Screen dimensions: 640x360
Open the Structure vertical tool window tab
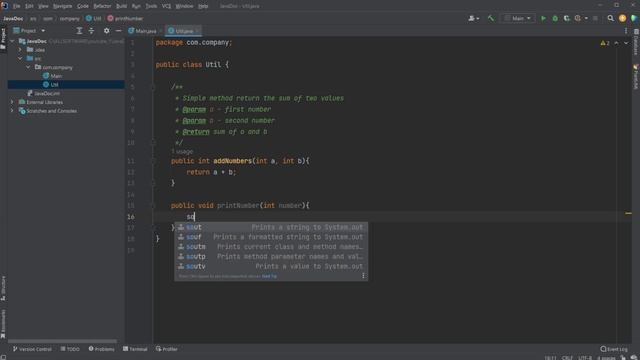coord(3,288)
